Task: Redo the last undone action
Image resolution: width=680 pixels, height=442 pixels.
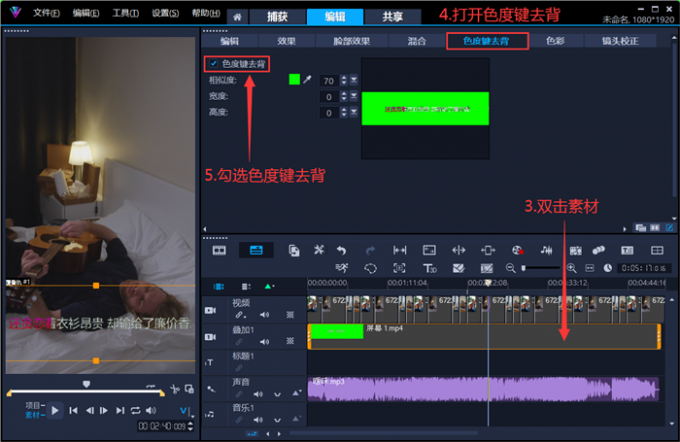Action: tap(370, 250)
